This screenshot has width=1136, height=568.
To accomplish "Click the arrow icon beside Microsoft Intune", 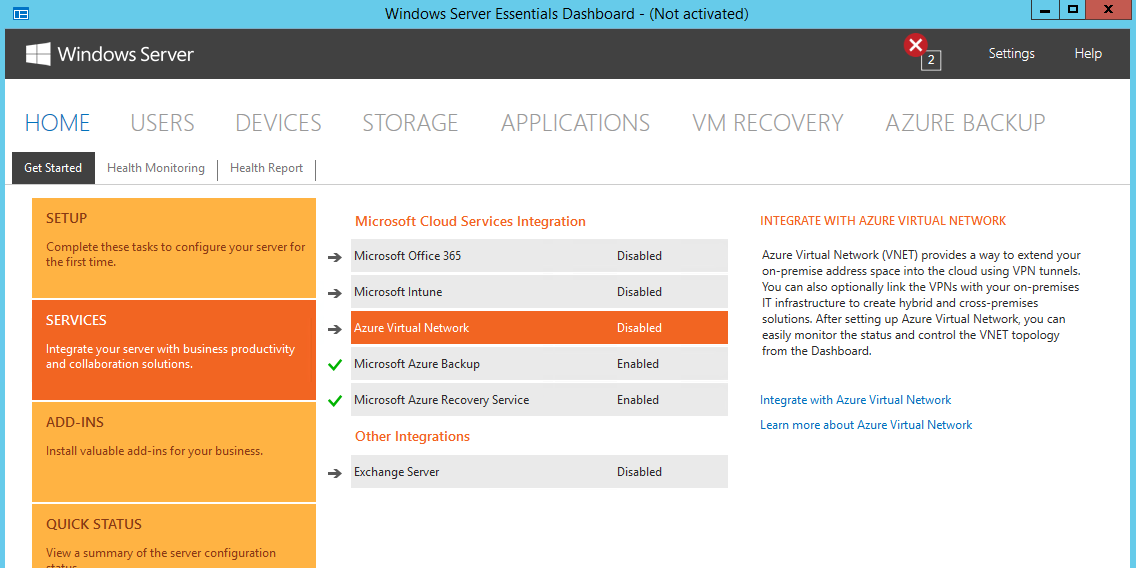I will (334, 293).
